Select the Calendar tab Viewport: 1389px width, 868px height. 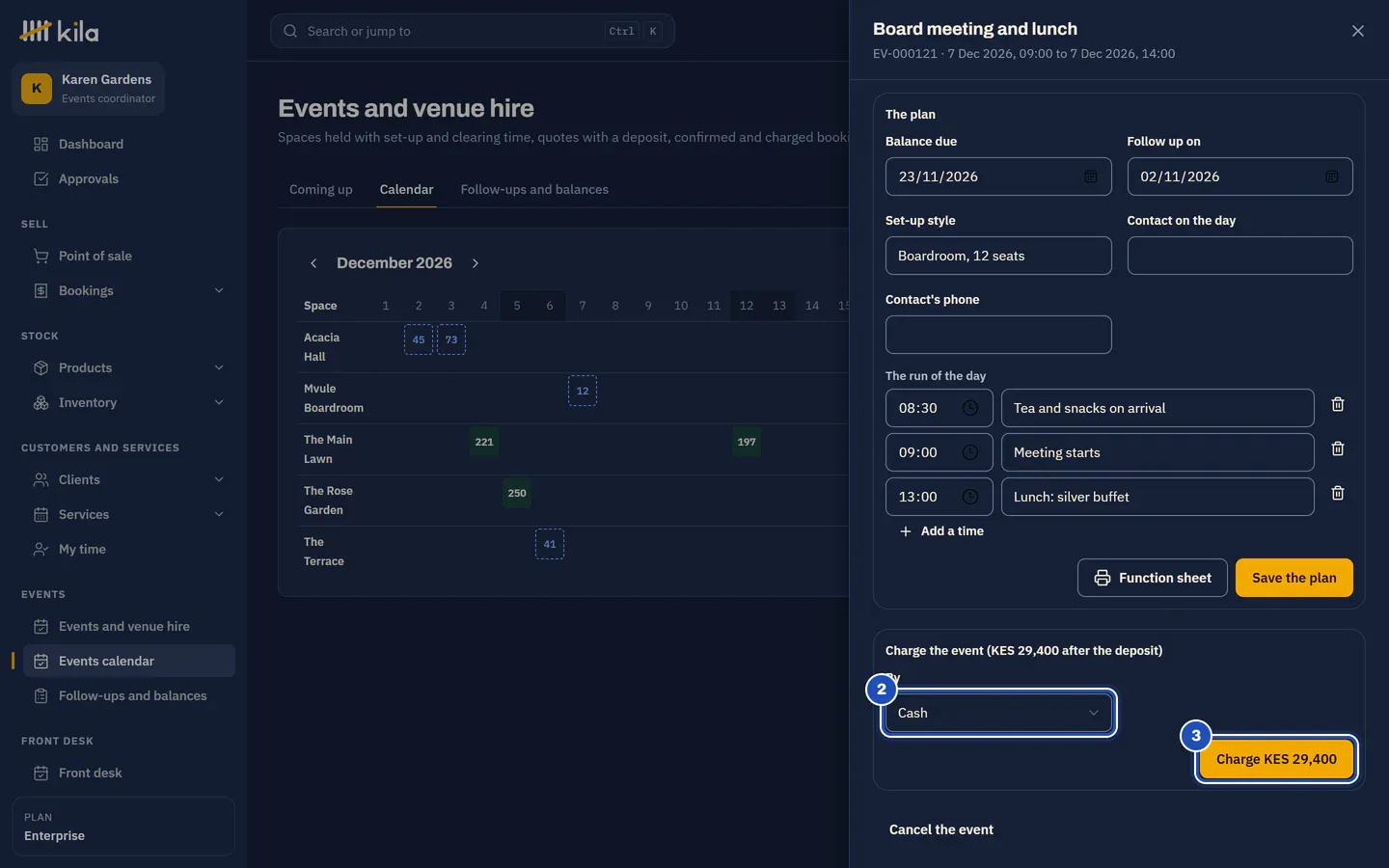(406, 189)
